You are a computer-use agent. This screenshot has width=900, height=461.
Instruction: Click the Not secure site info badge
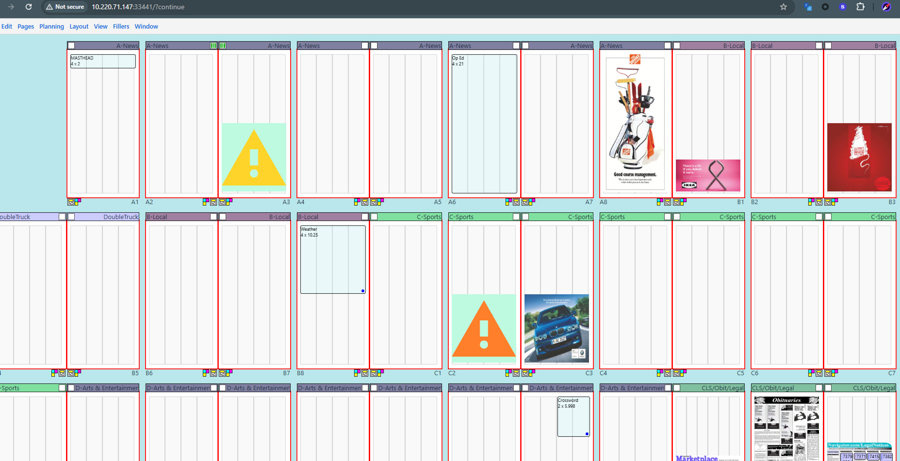[x=65, y=7]
